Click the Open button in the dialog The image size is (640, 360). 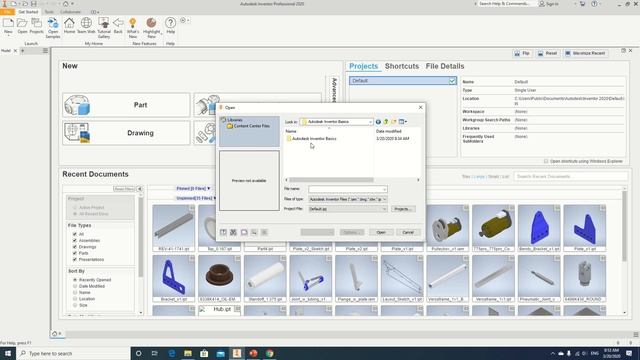(381, 232)
